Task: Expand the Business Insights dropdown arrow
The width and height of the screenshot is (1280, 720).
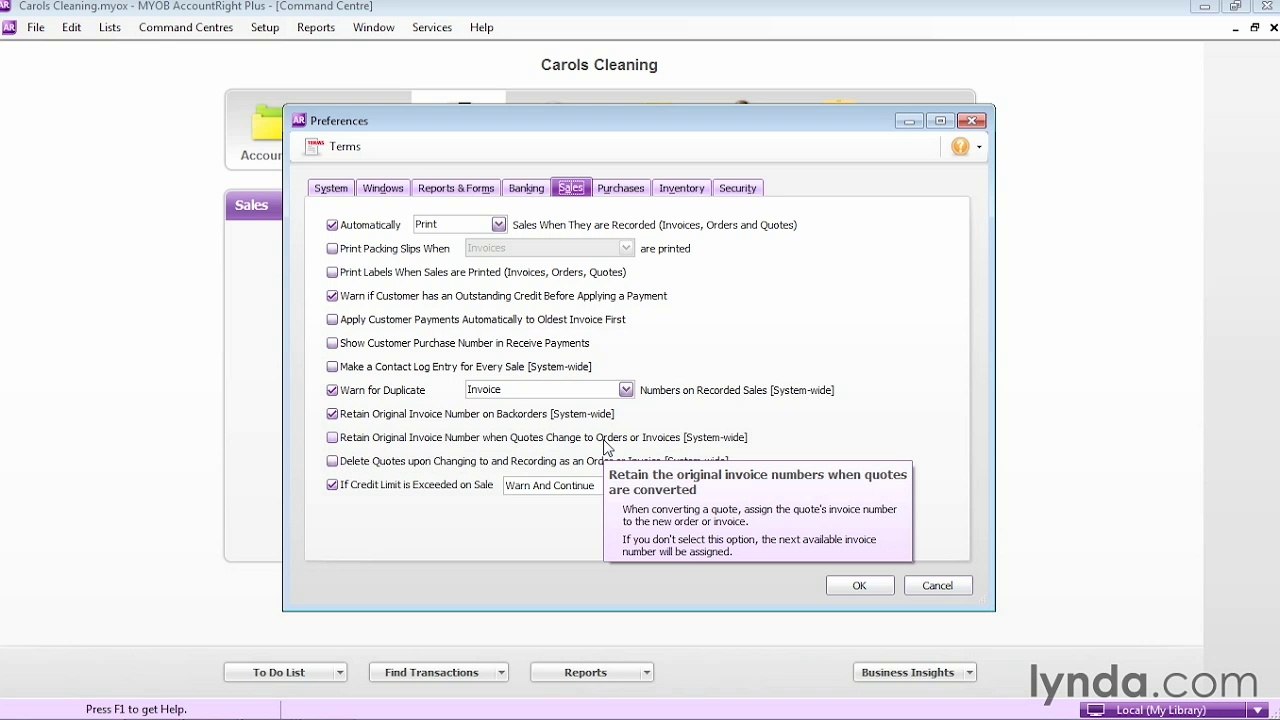Action: tap(969, 673)
